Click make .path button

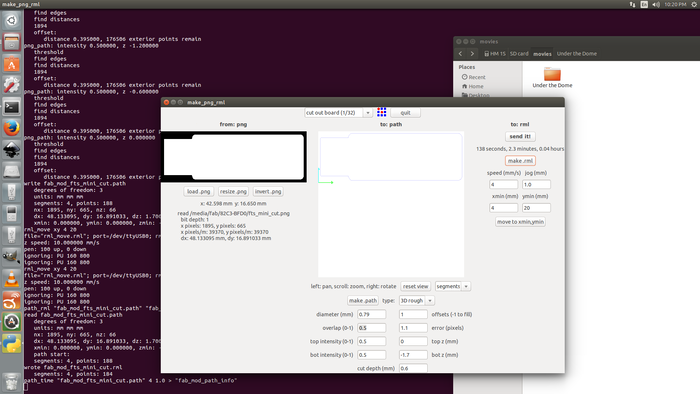pos(362,301)
